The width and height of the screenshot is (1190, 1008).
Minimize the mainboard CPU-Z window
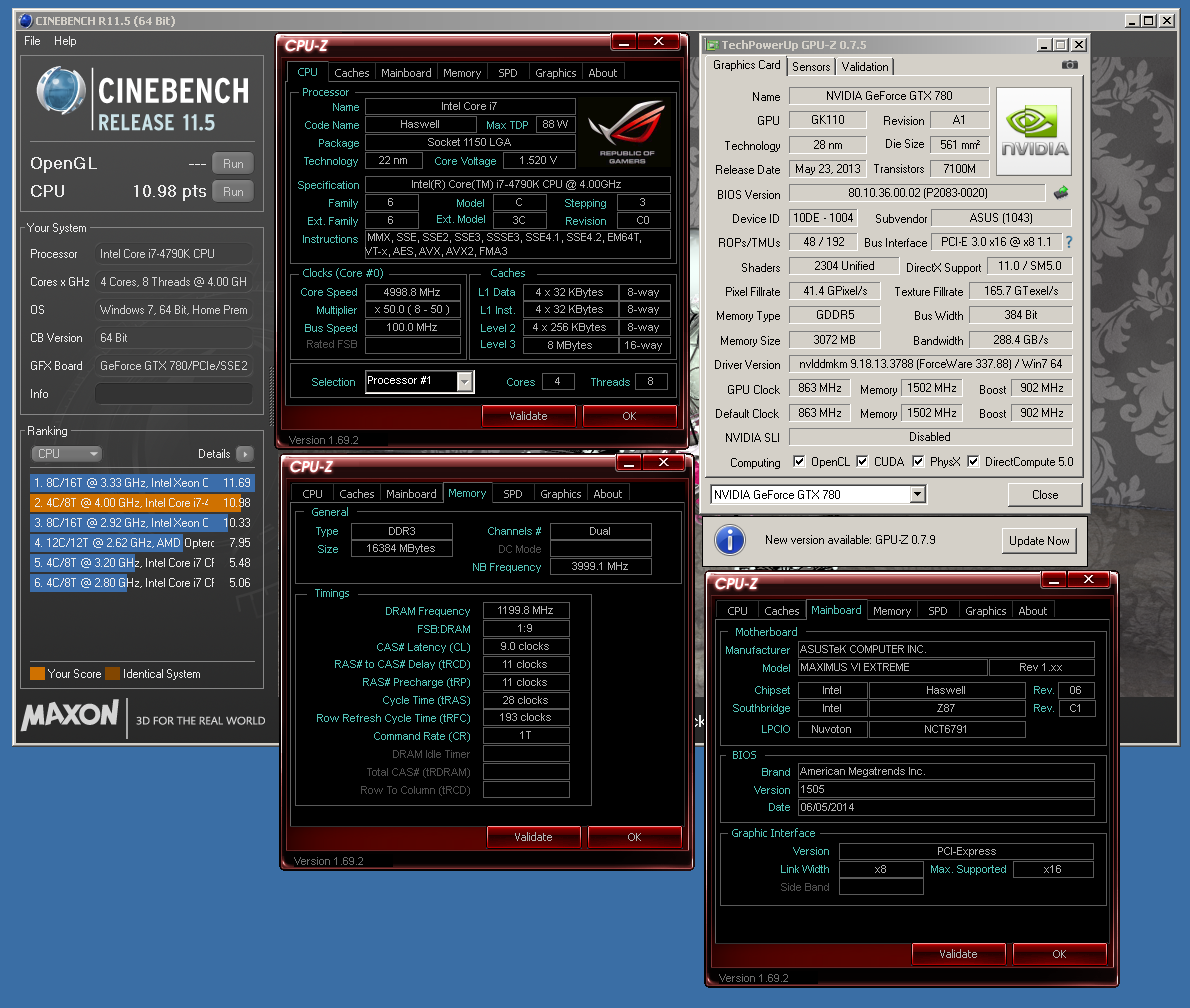(1053, 580)
